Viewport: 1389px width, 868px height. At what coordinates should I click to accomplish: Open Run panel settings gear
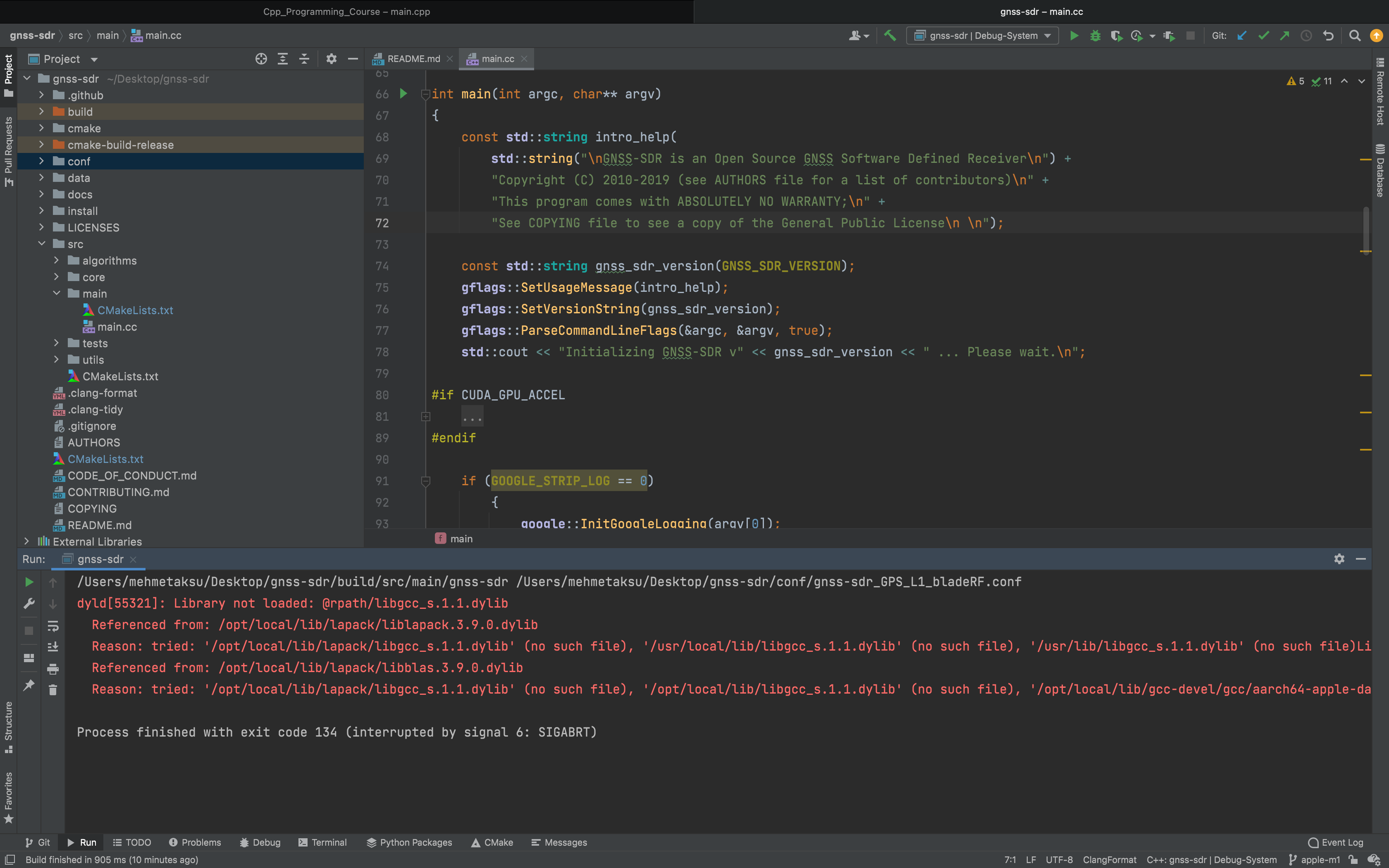click(x=1339, y=558)
